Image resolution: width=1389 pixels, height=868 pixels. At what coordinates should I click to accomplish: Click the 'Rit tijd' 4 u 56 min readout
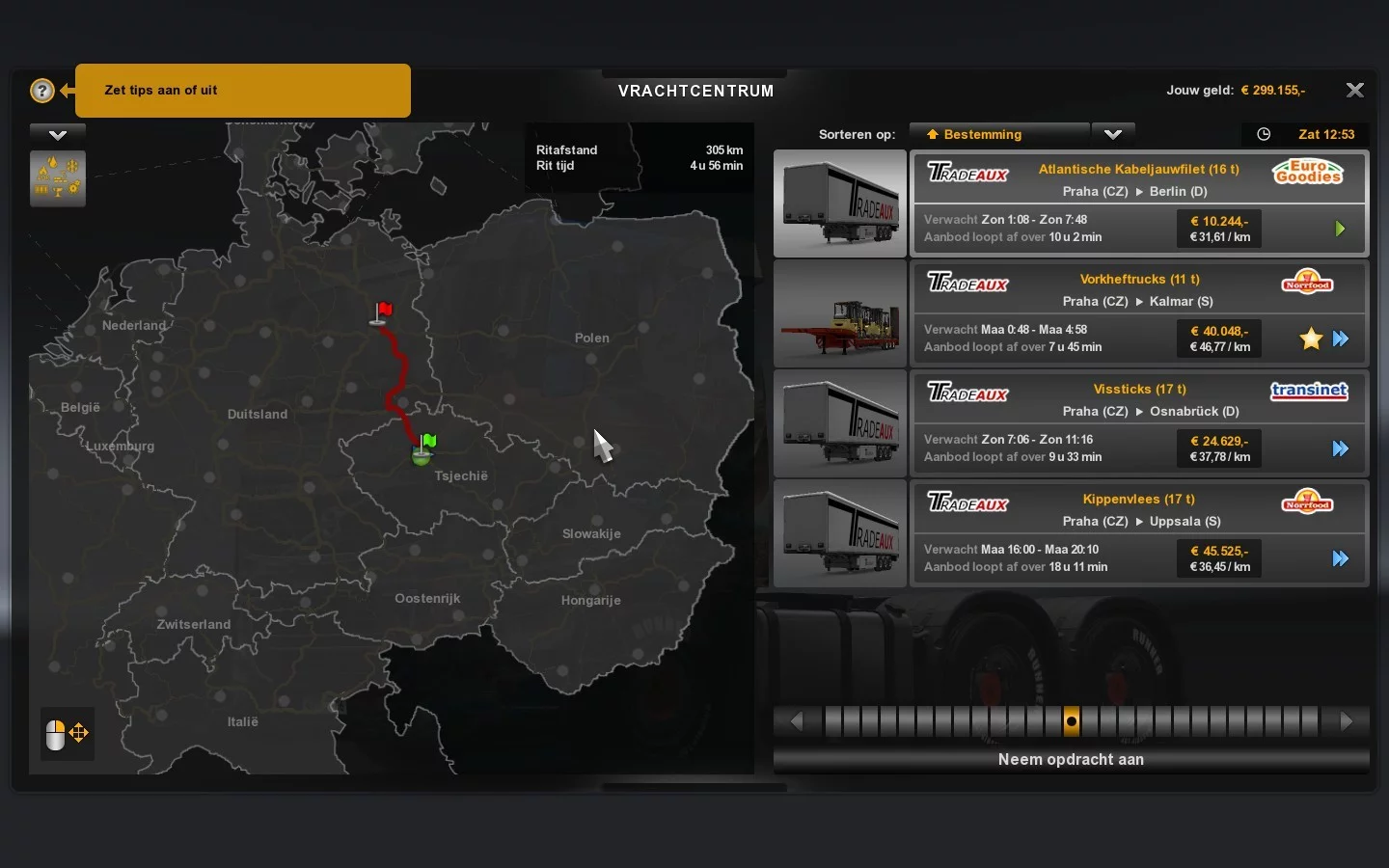click(x=640, y=166)
